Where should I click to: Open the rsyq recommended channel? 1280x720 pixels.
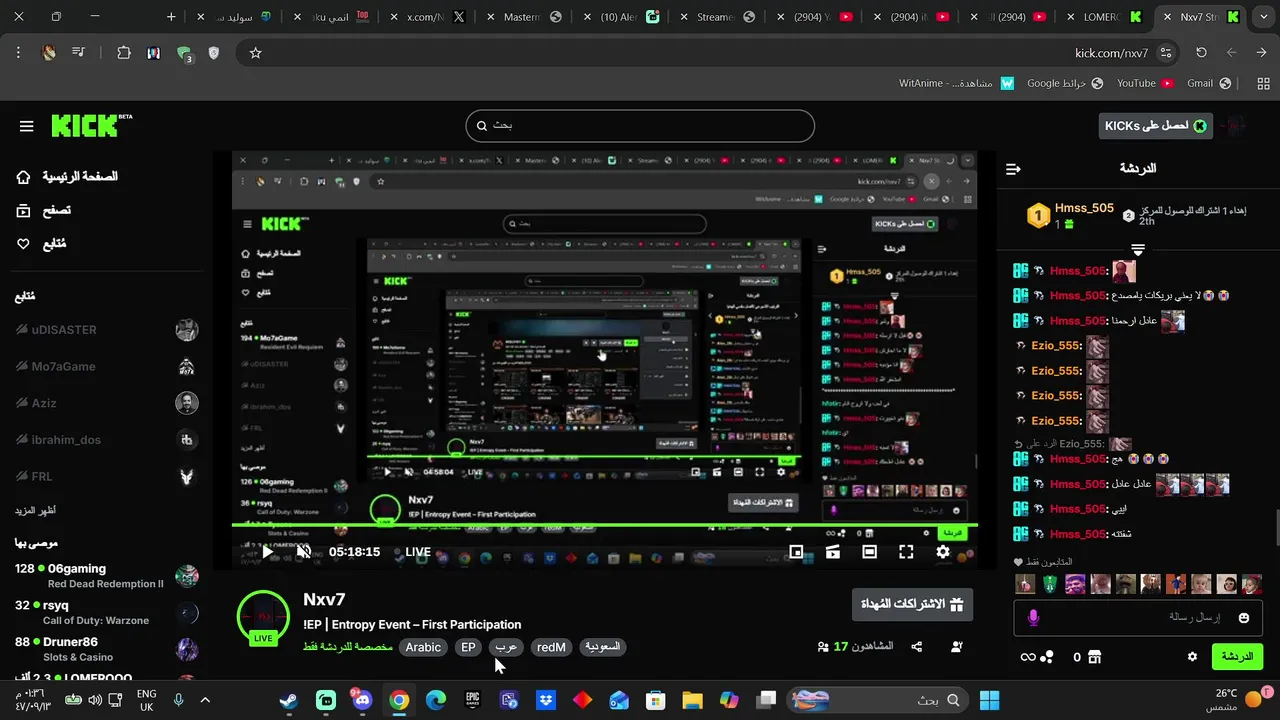[106, 613]
